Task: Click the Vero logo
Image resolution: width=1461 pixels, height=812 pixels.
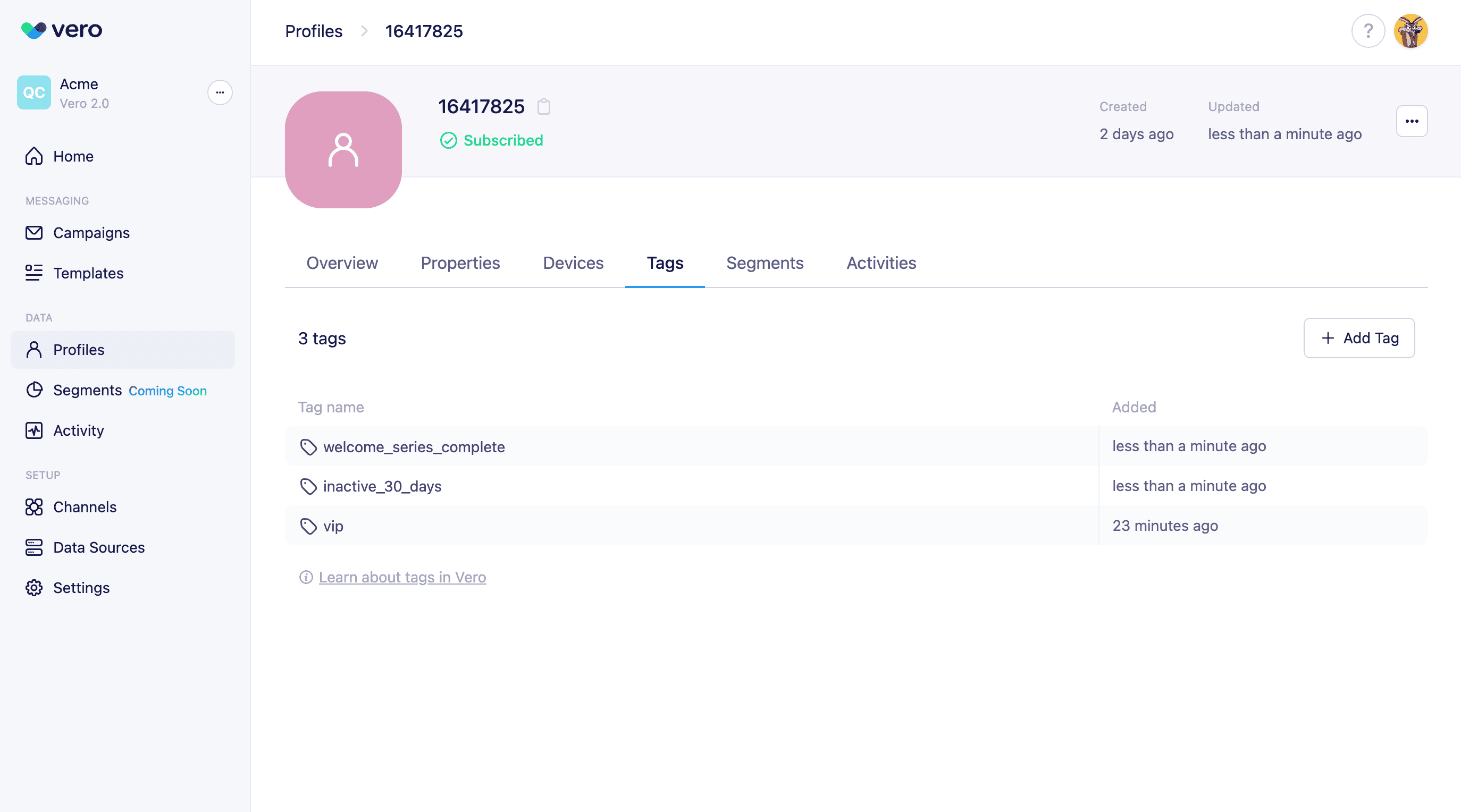Action: pos(62,29)
